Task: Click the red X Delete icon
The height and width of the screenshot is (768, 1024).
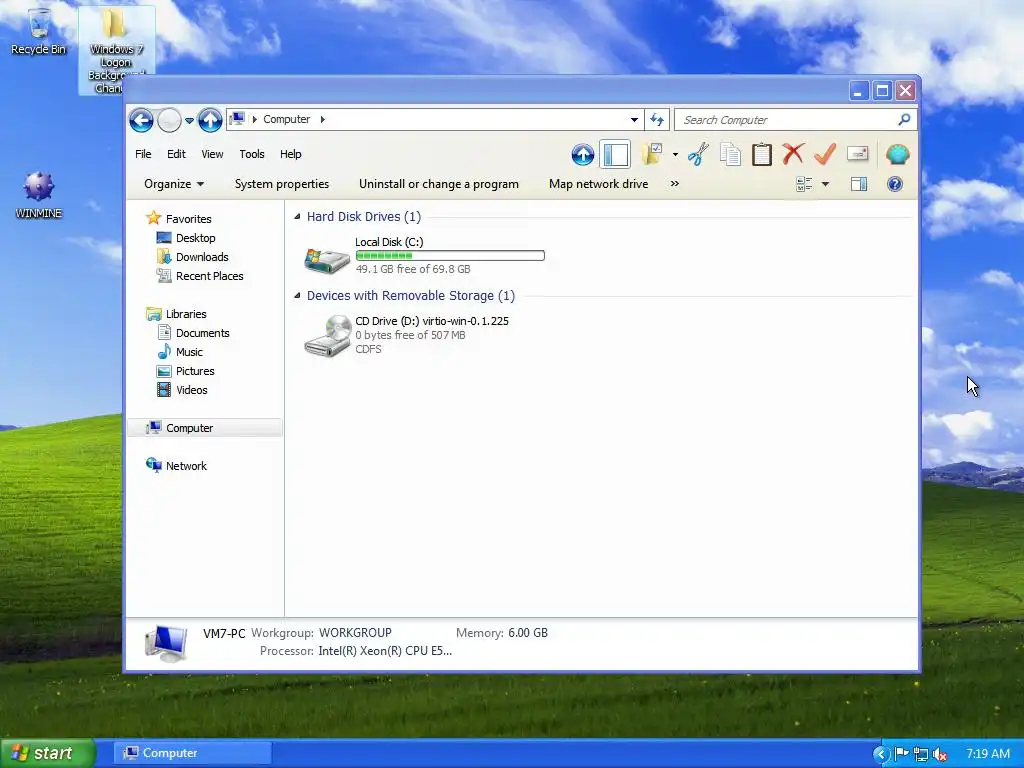Action: coord(793,154)
